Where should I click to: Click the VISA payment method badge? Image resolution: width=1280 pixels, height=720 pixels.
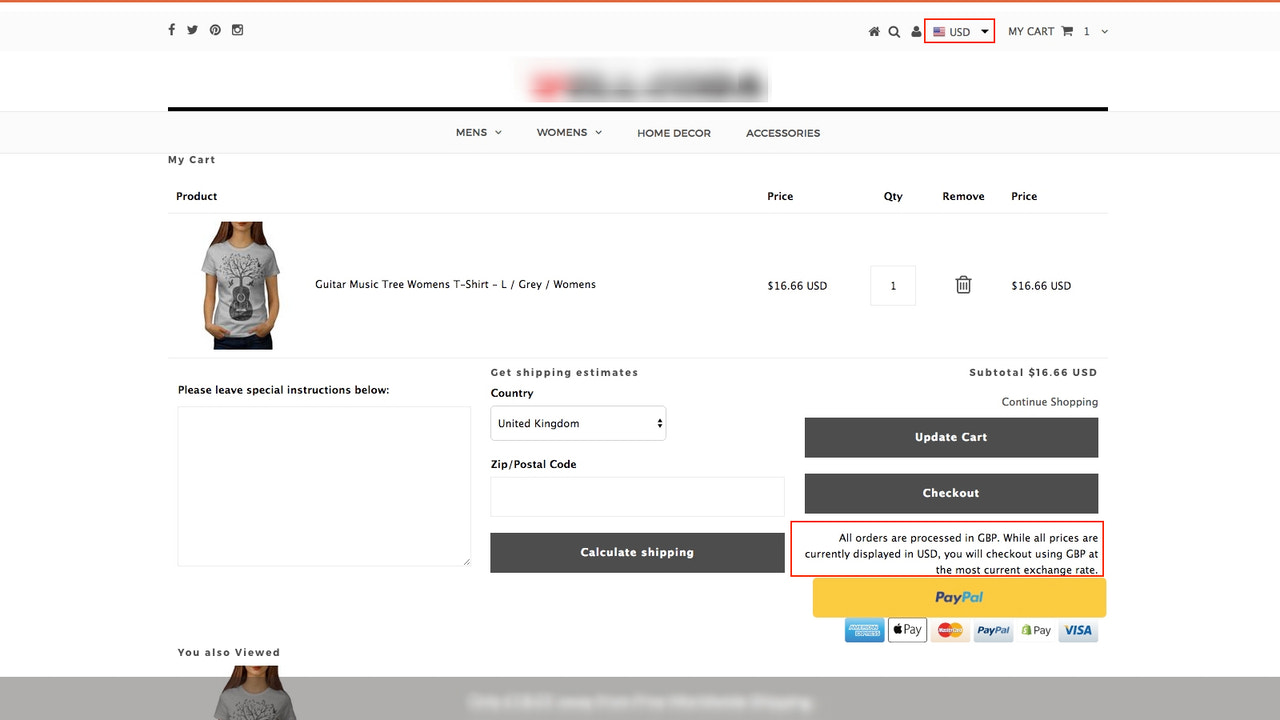click(x=1078, y=630)
